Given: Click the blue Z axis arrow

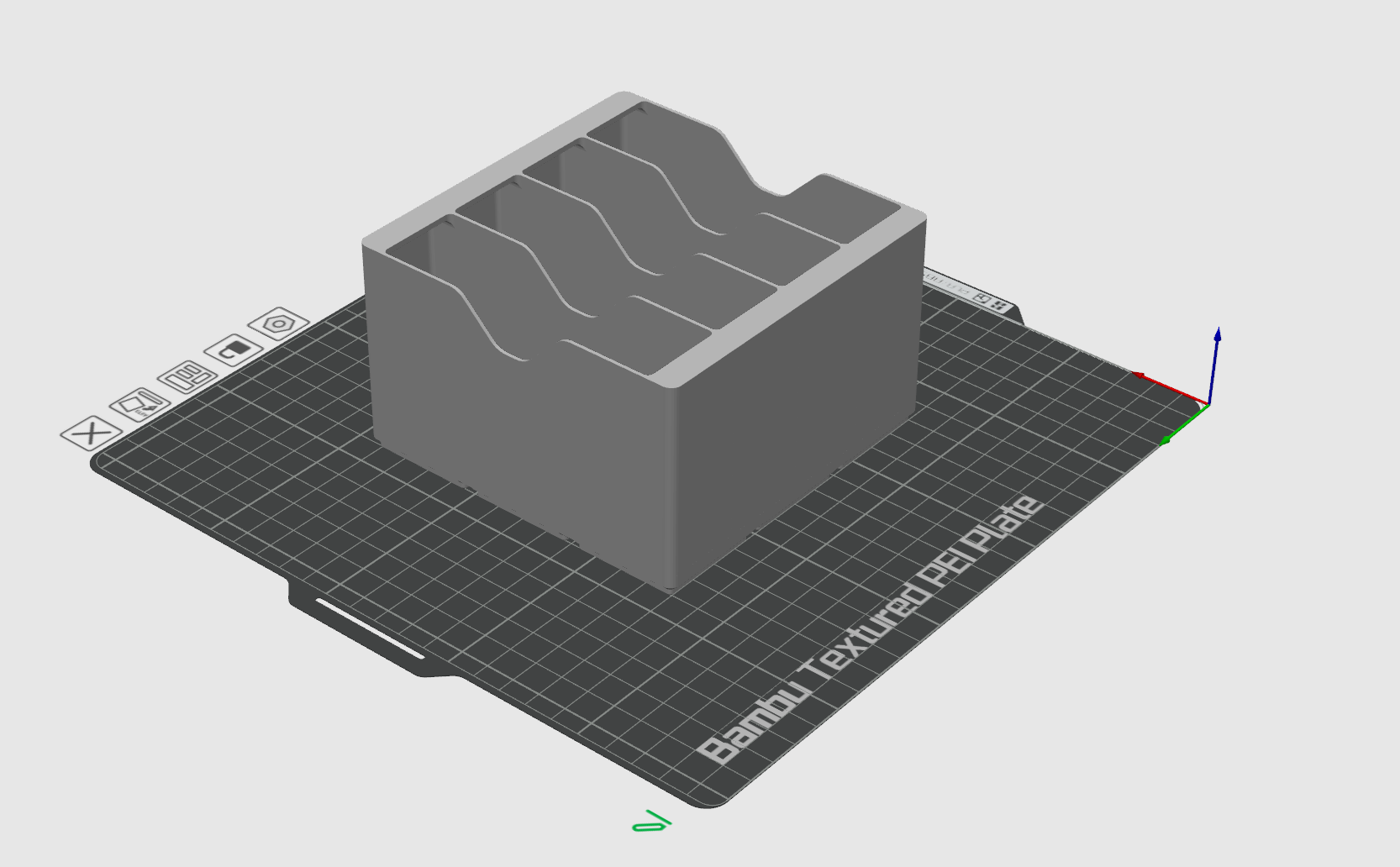Looking at the screenshot, I should pos(1214,365).
